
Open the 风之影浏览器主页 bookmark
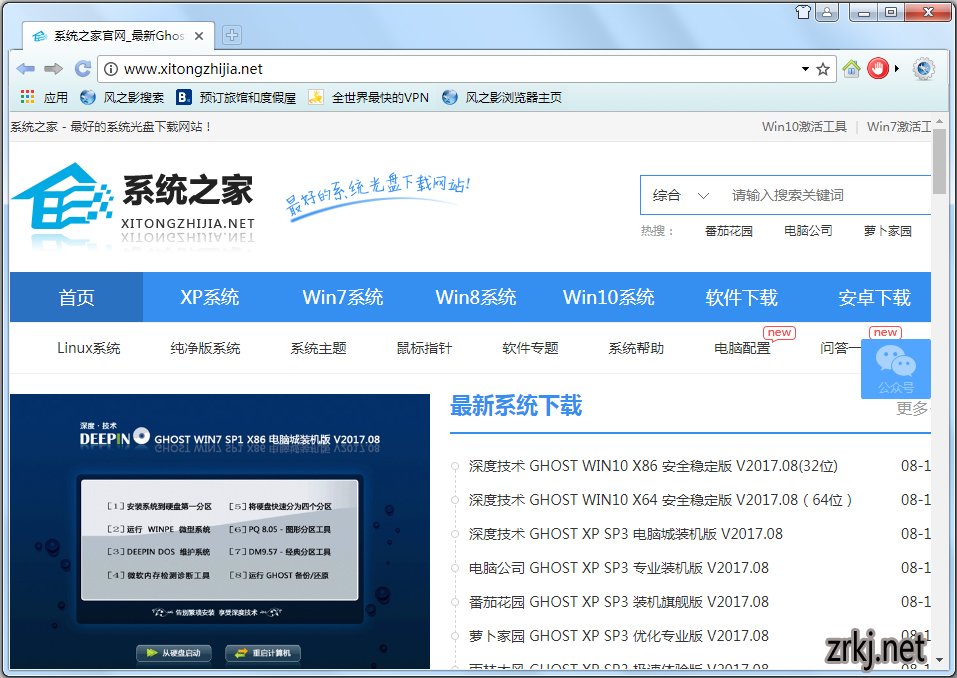click(502, 97)
